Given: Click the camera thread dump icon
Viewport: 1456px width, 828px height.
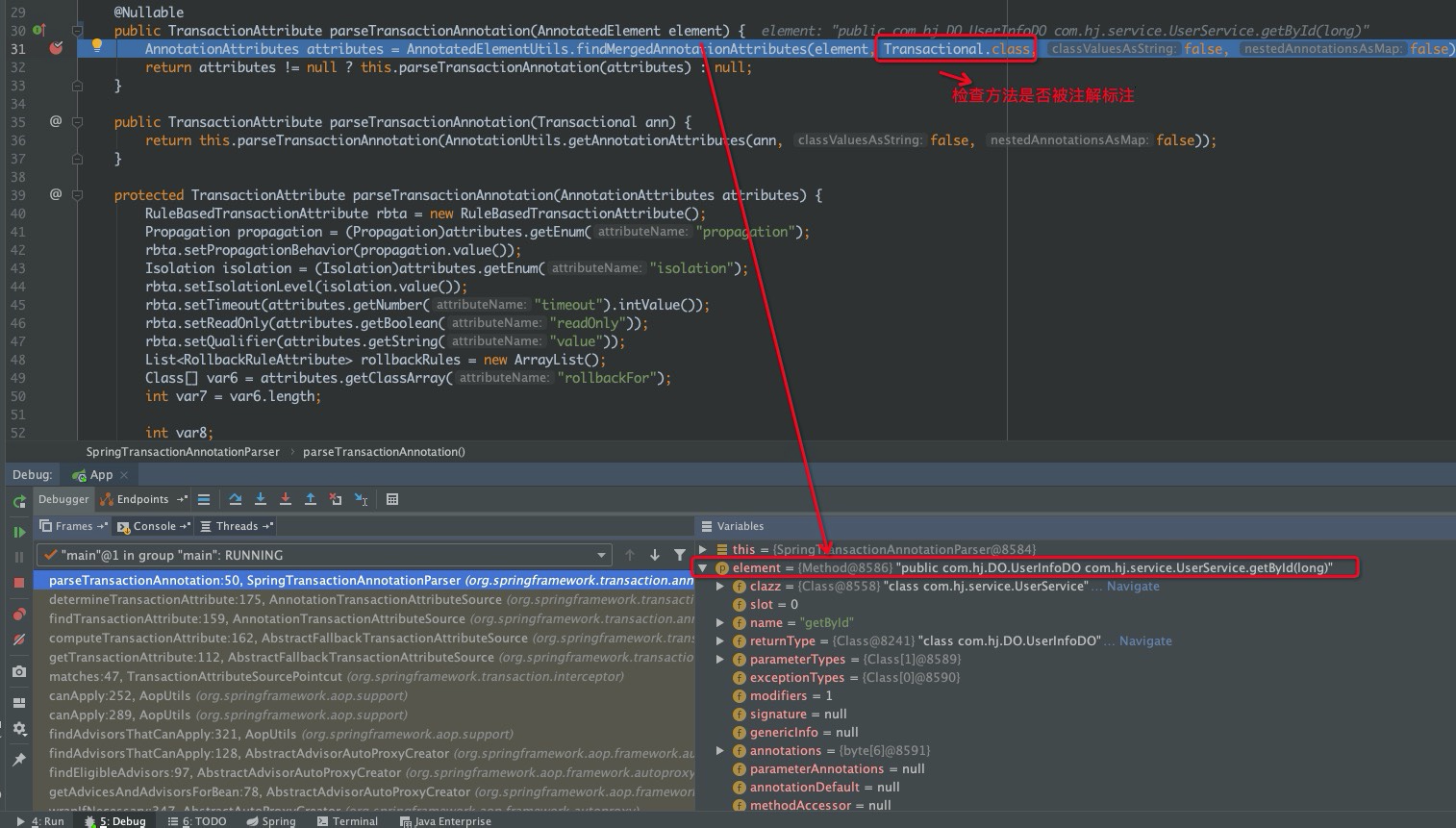Looking at the screenshot, I should 19,671.
